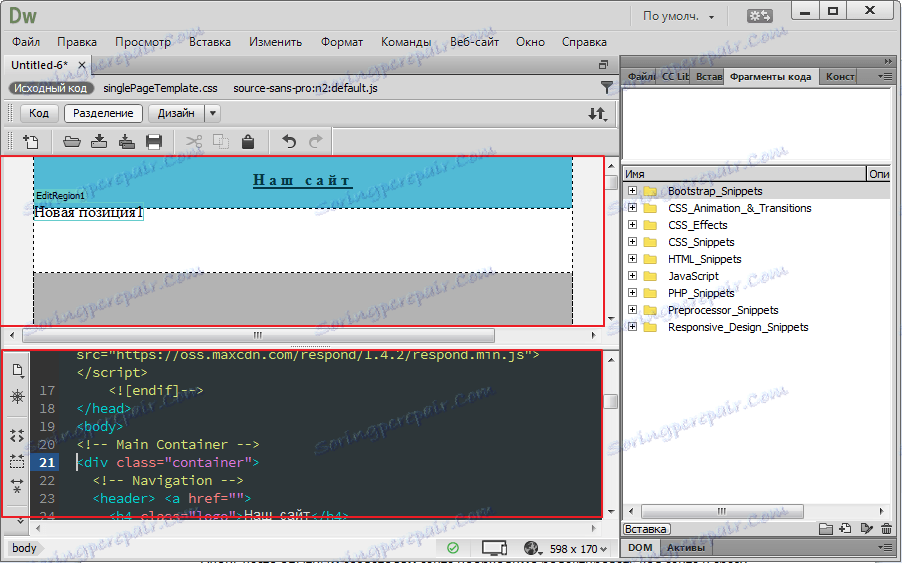Open related file singlePageTemplate.css
Image resolution: width=902 pixels, height=563 pixels.
160,88
